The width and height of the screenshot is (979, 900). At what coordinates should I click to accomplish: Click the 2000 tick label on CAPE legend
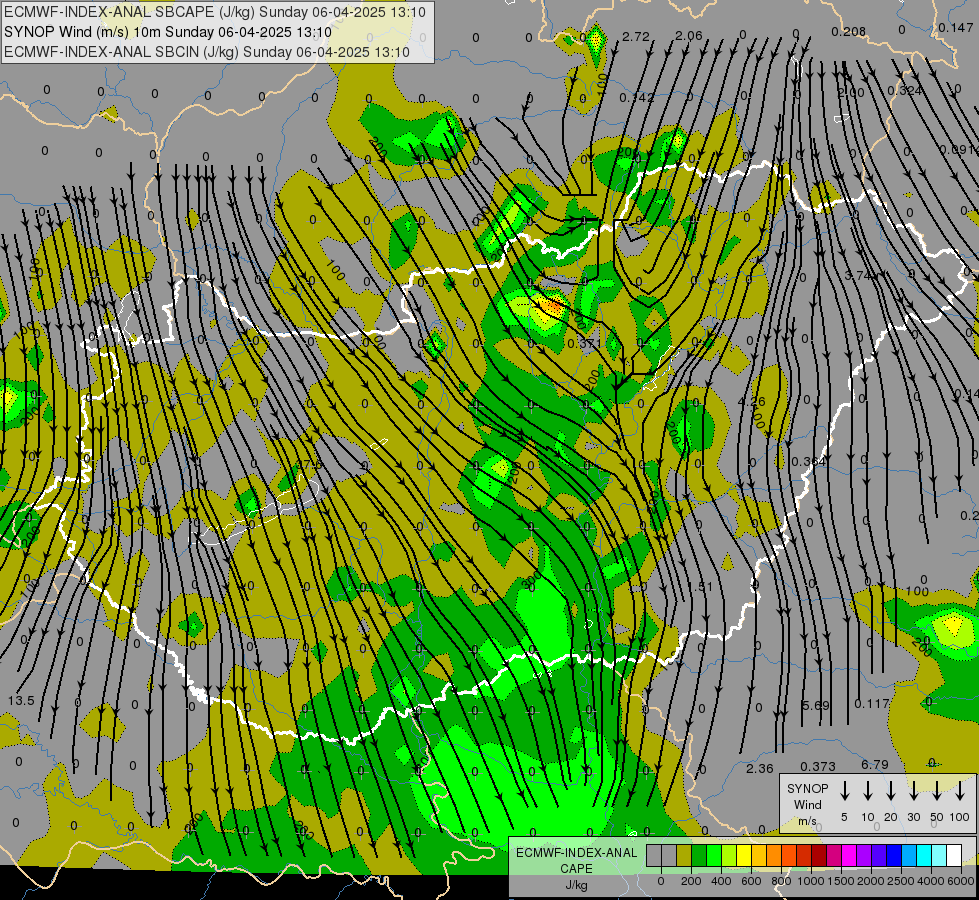coord(871,881)
